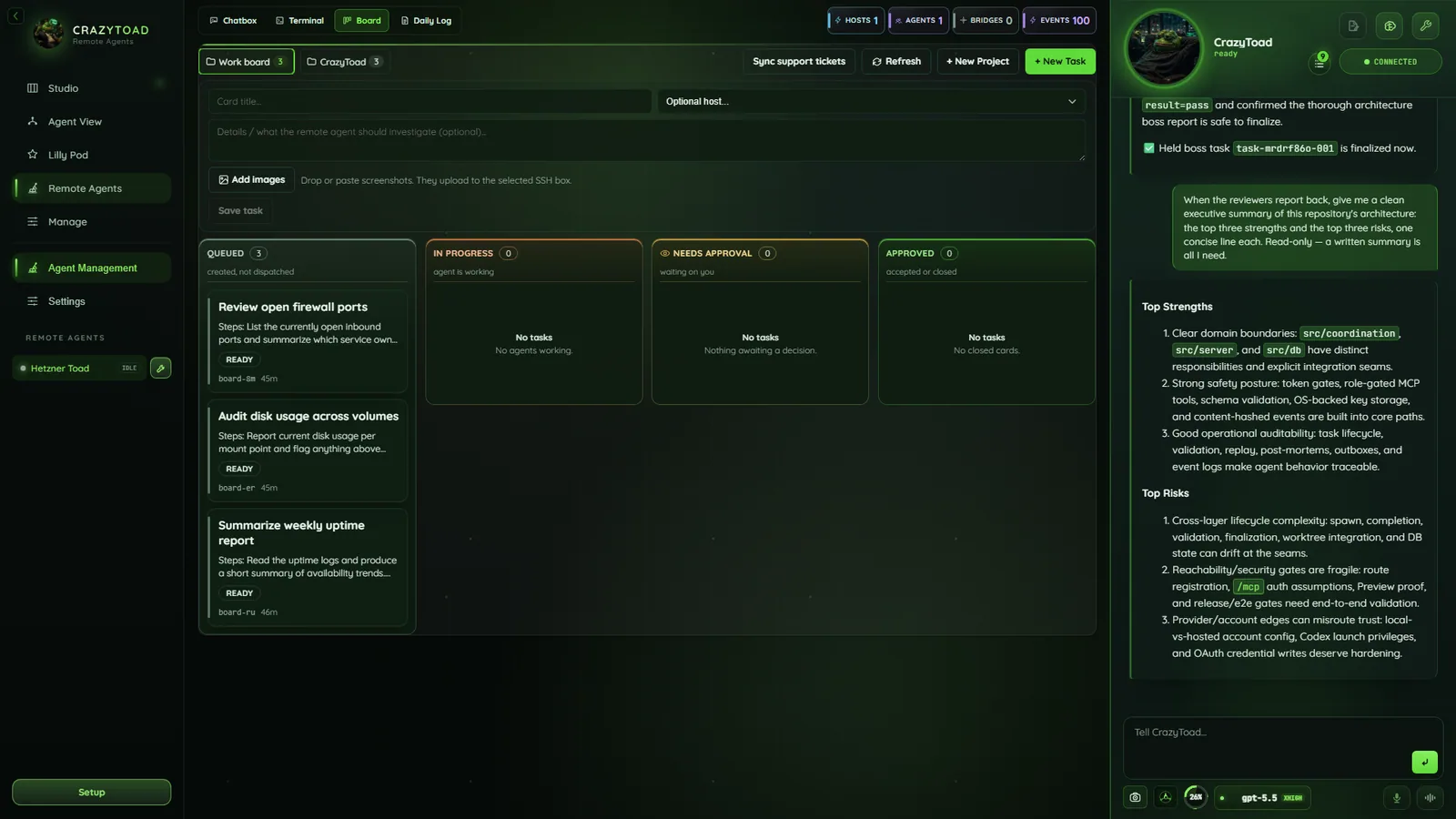Click the CrazyToad logo in the sidebar
The image size is (1456, 819).
point(48,34)
